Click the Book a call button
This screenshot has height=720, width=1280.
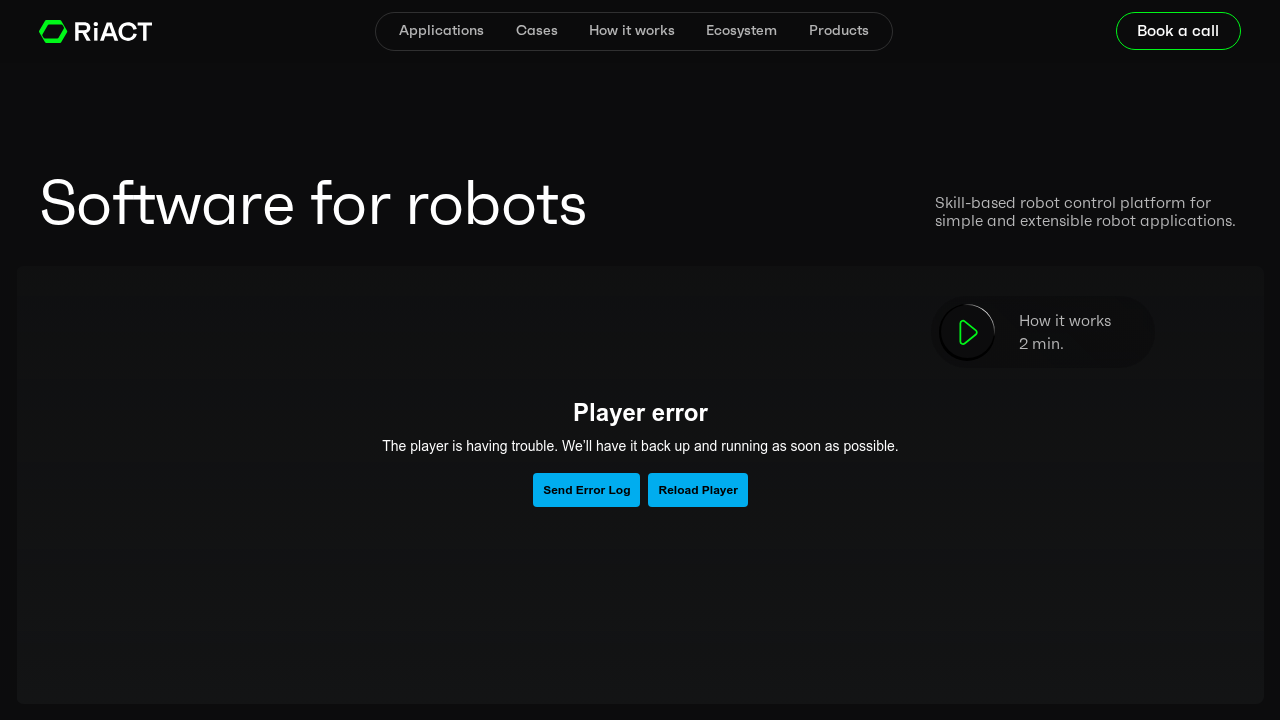click(x=1178, y=31)
